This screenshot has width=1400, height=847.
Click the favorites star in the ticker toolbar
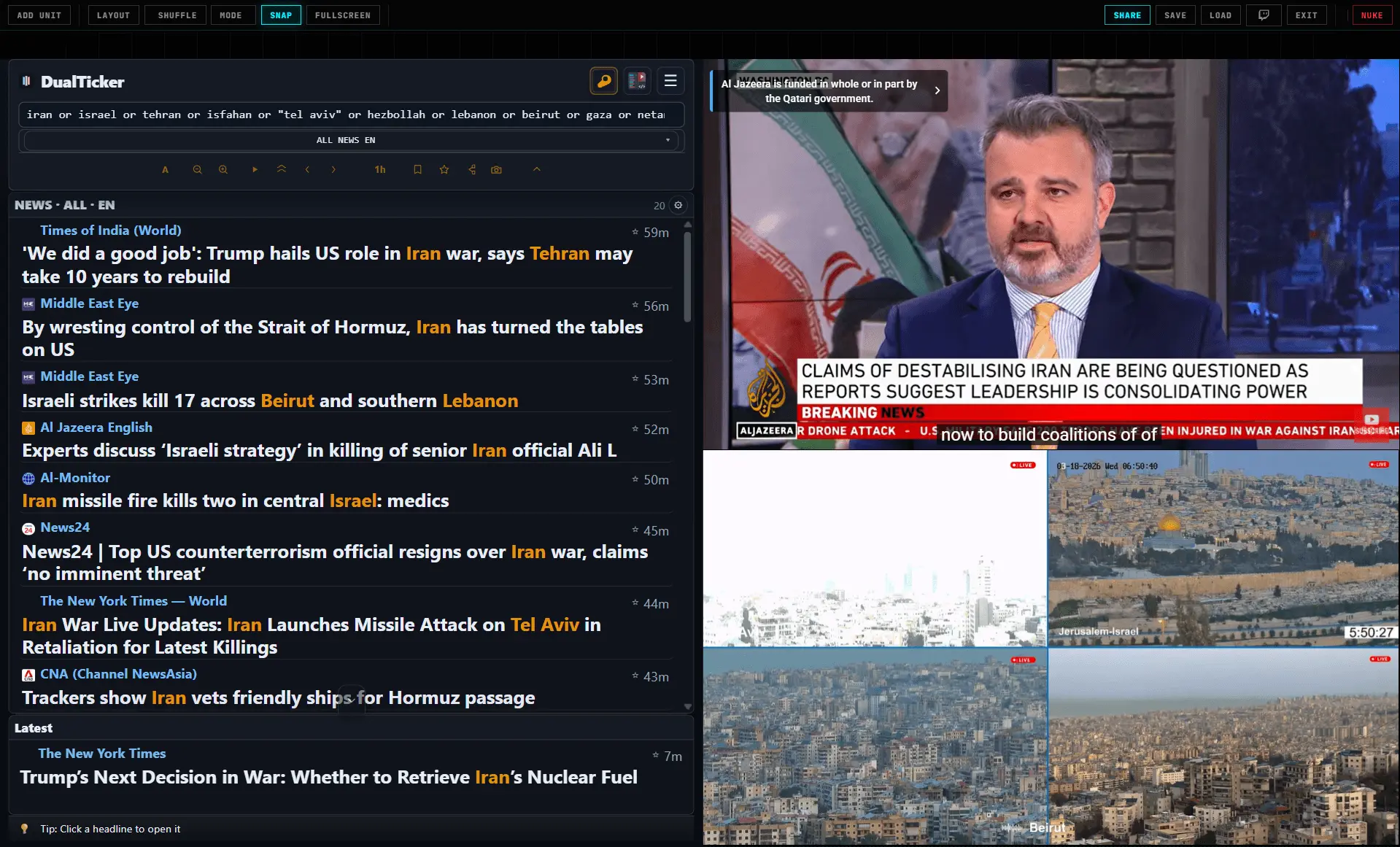point(444,169)
